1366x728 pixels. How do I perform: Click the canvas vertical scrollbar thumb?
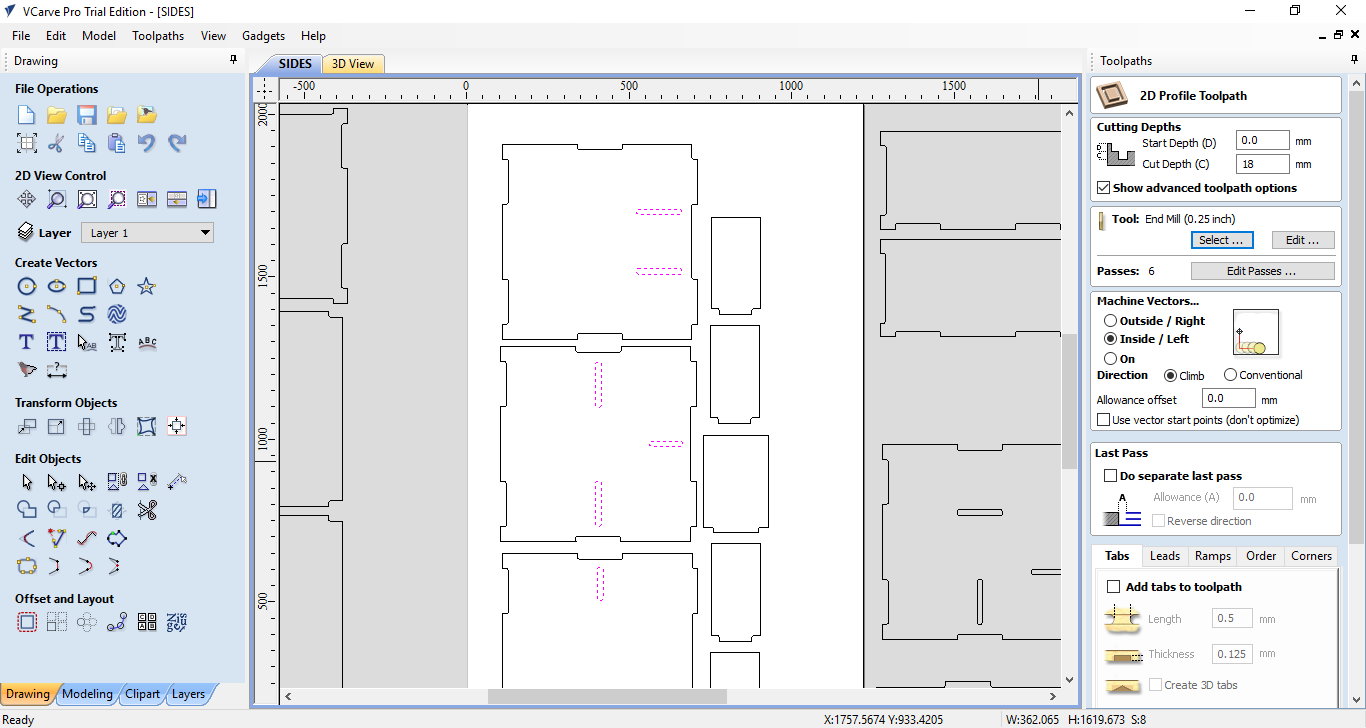coord(1069,402)
